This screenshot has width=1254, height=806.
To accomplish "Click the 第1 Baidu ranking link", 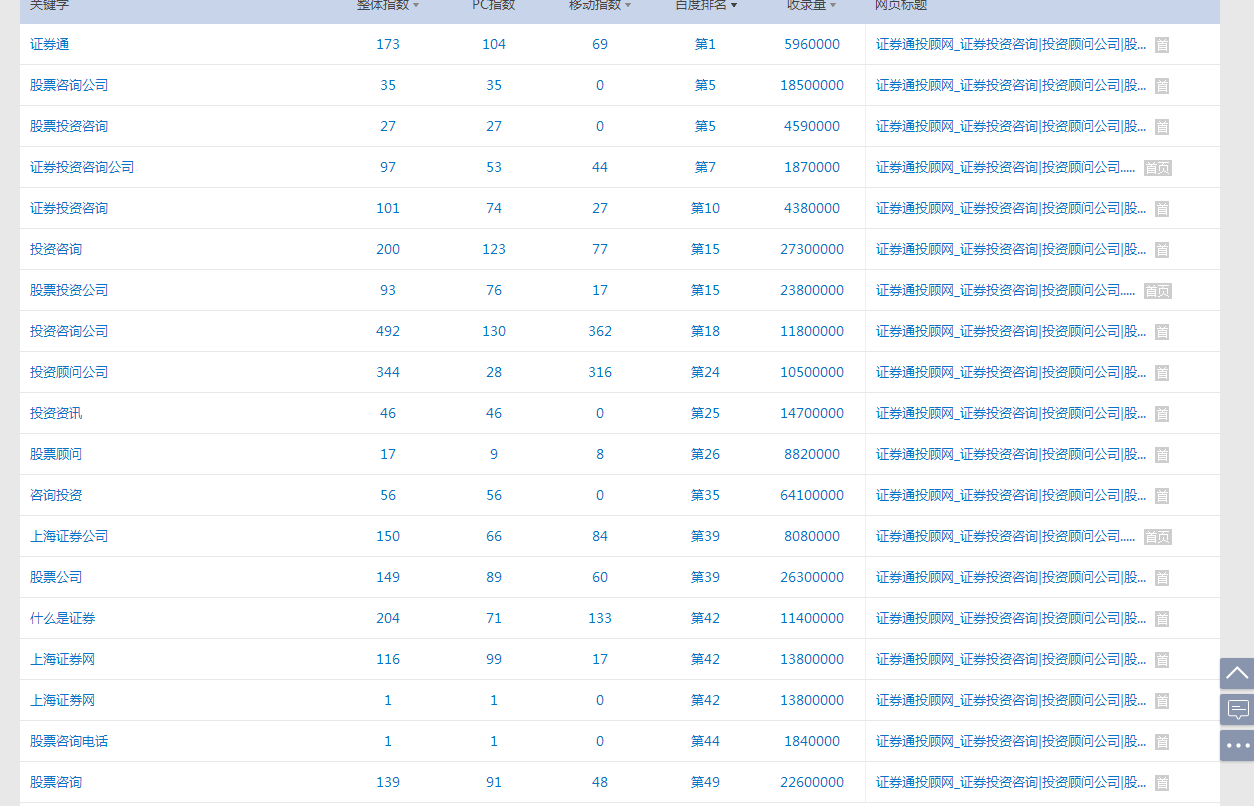I will [705, 45].
